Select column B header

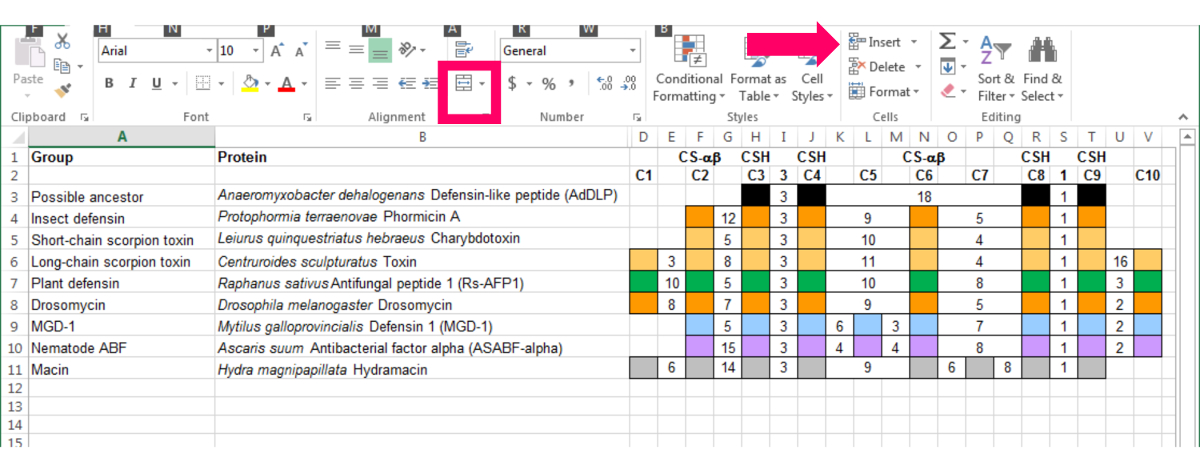422,137
